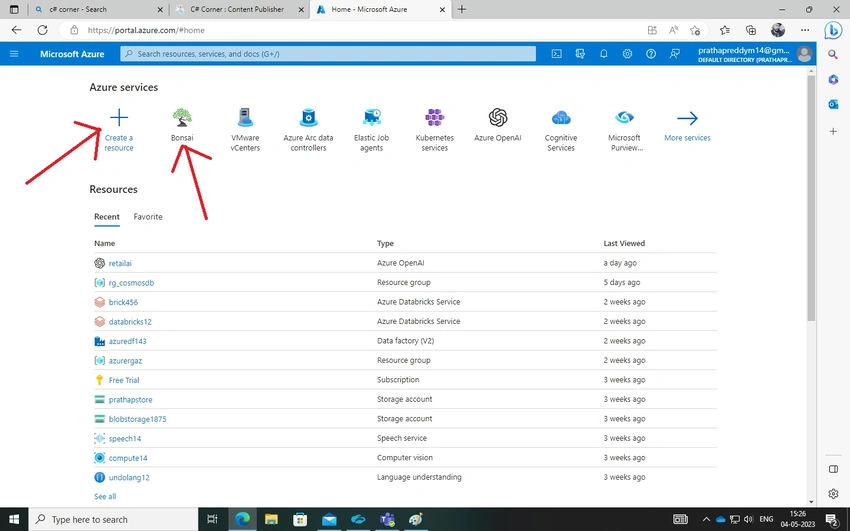This screenshot has height=531, width=850.
Task: Click the Name column header
Action: tap(105, 243)
